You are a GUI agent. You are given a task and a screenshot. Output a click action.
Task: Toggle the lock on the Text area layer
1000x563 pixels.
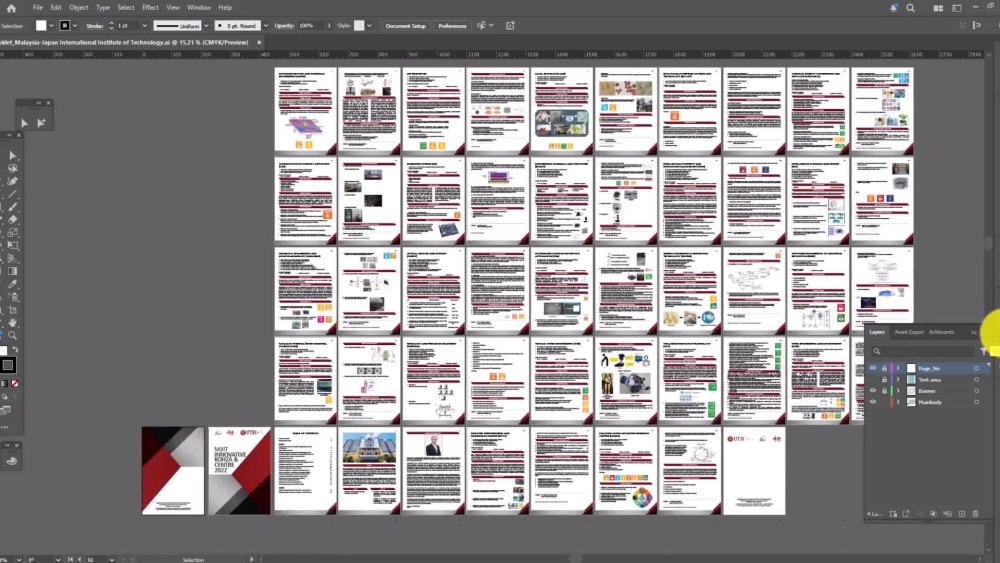(884, 380)
